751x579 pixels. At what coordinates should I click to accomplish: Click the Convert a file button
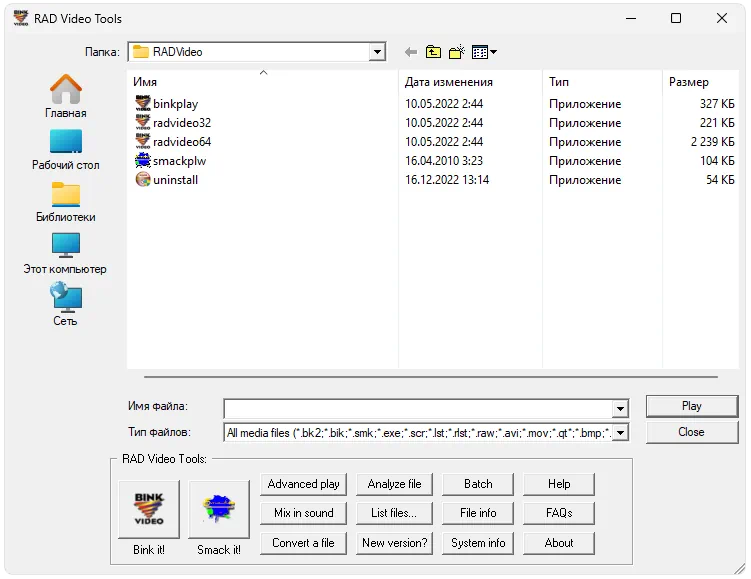coord(303,543)
